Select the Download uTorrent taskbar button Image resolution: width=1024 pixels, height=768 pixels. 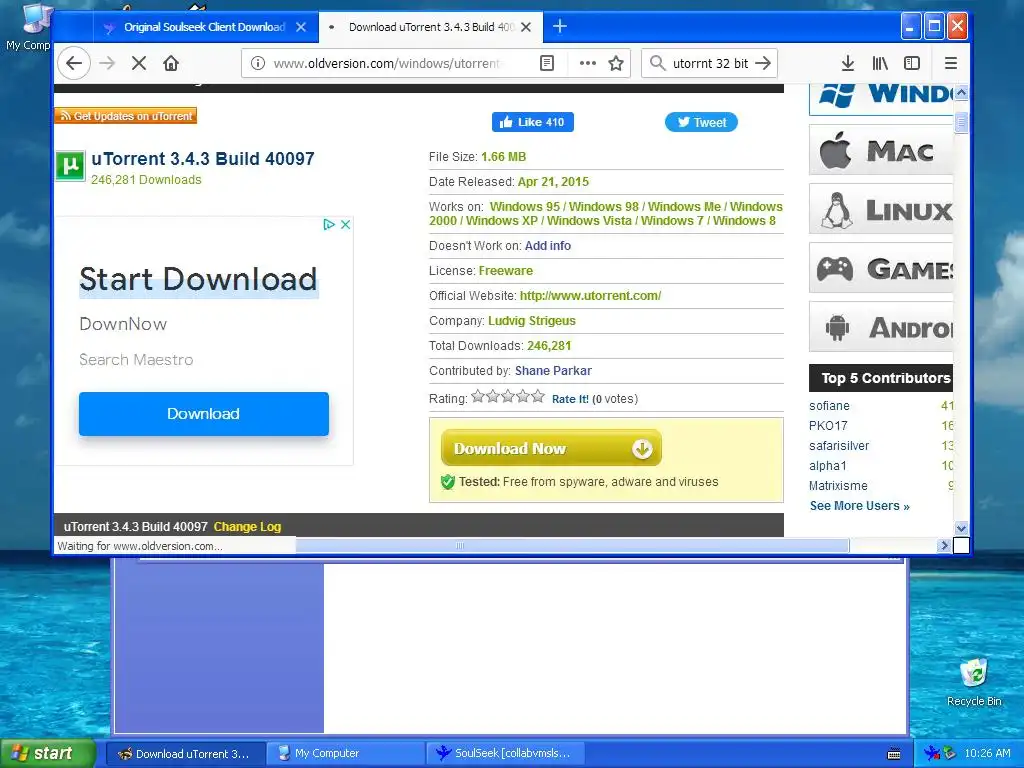coord(186,753)
